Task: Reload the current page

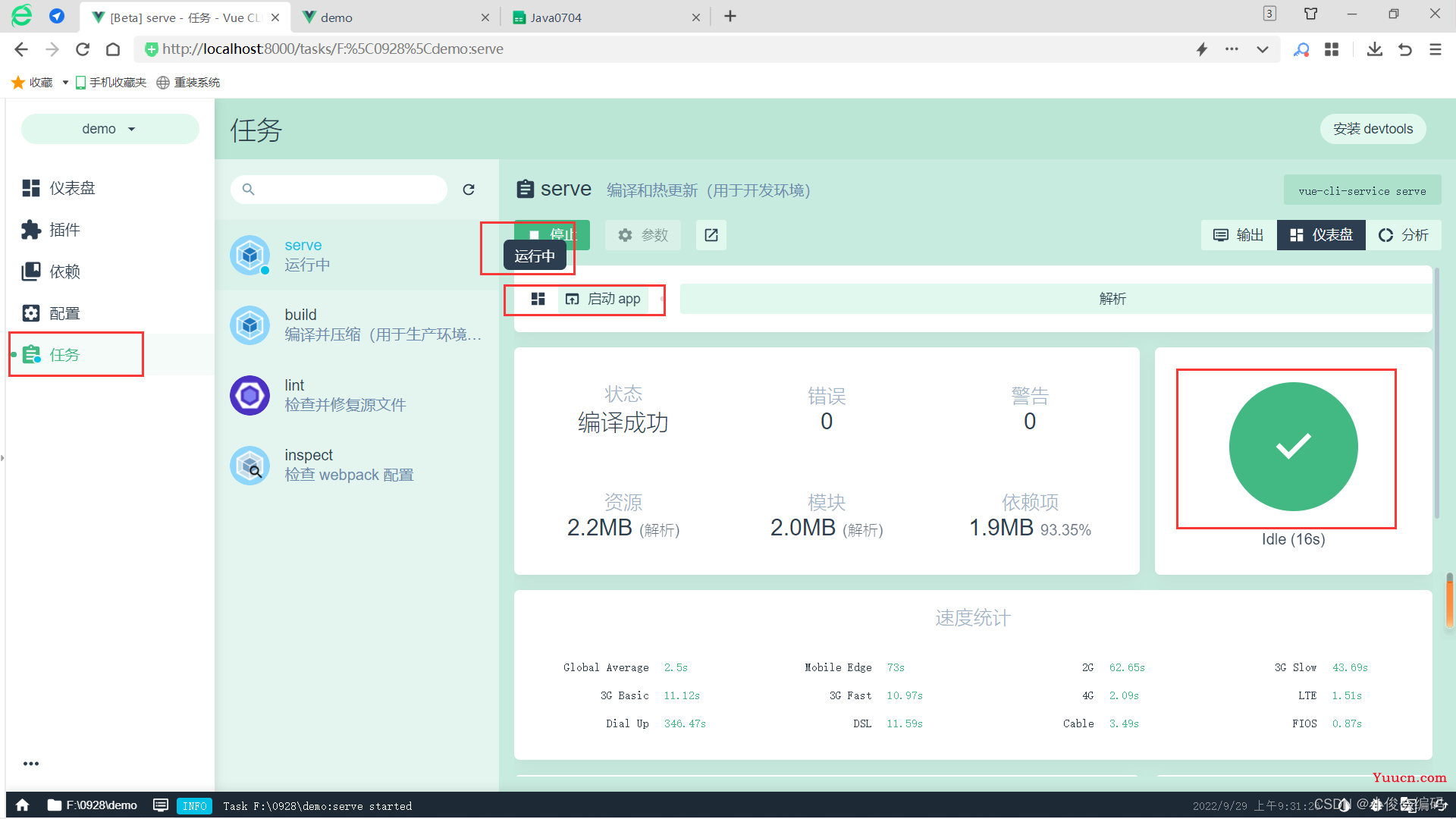Action: 83,49
